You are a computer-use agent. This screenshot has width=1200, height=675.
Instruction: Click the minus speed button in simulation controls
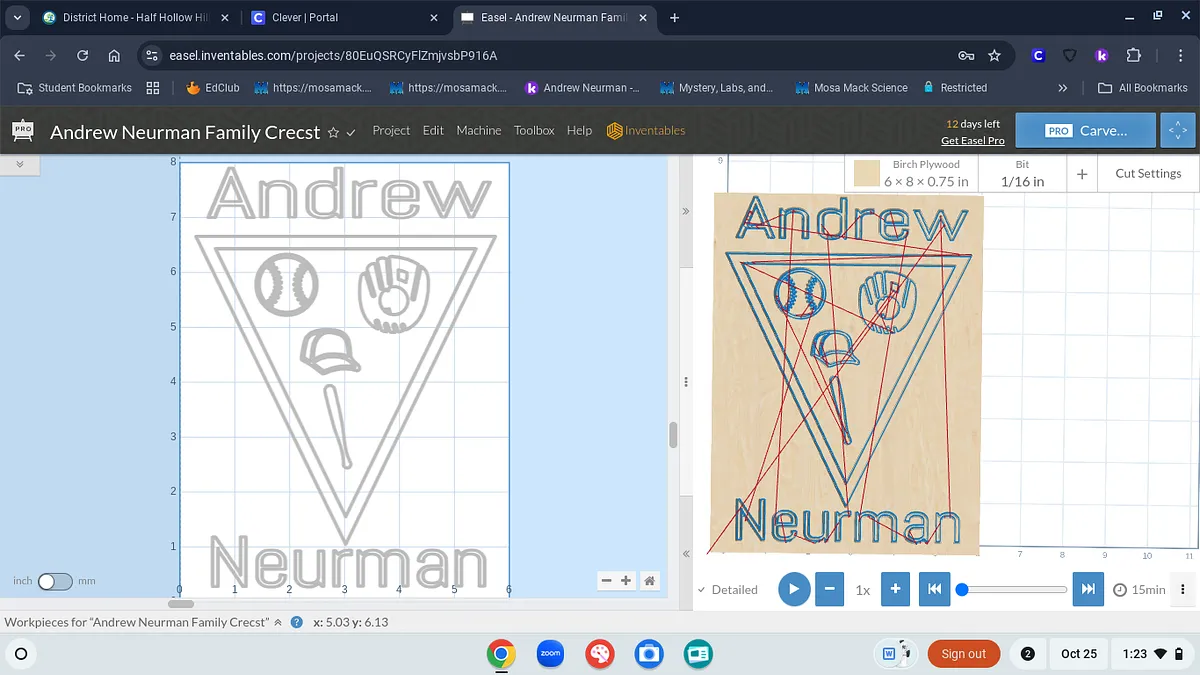coord(829,589)
